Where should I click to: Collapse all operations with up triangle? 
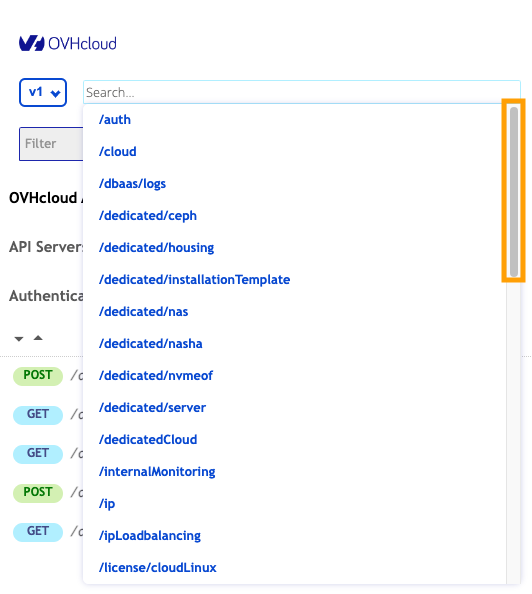click(38, 338)
